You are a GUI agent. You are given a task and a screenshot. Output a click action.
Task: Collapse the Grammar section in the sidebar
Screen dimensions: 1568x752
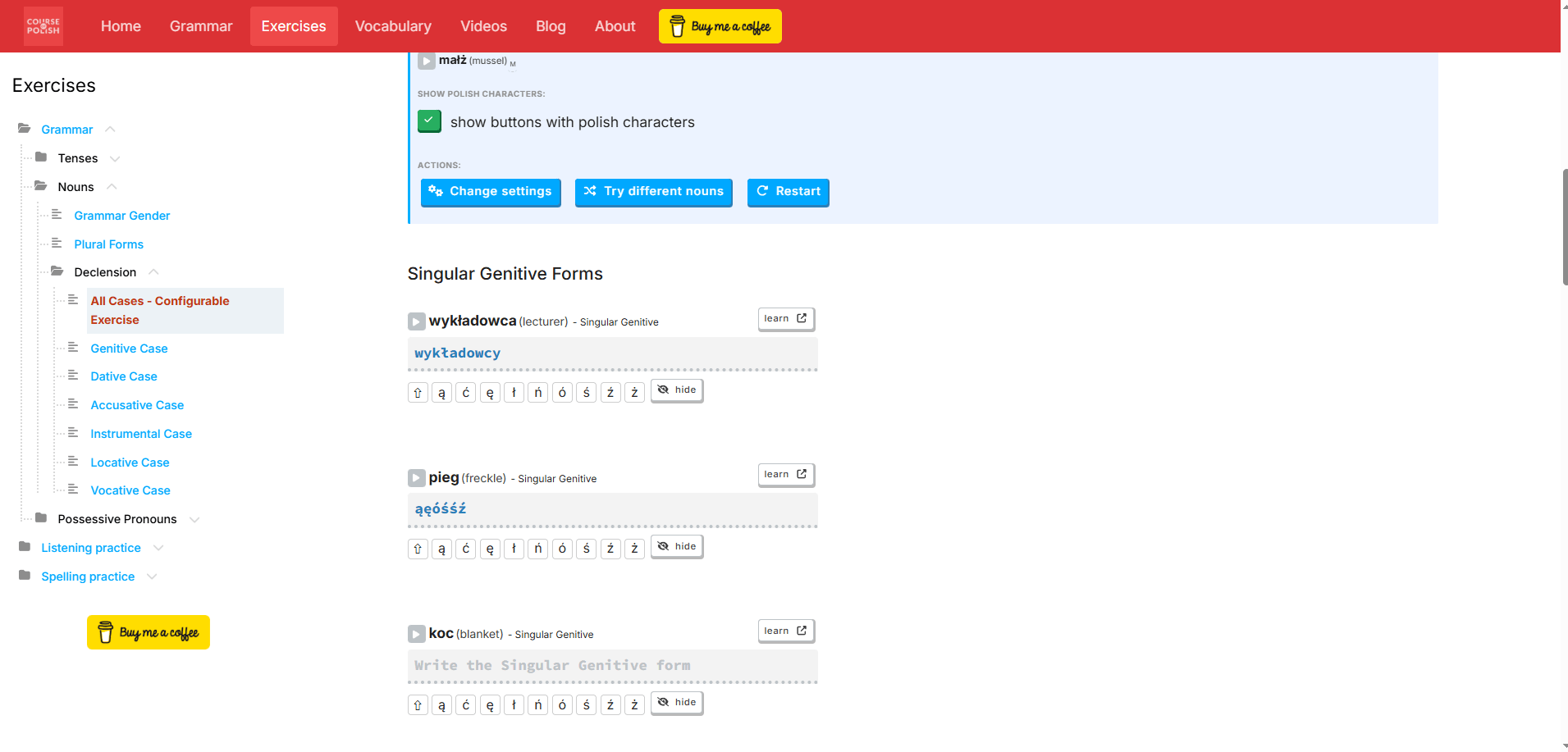click(x=111, y=129)
